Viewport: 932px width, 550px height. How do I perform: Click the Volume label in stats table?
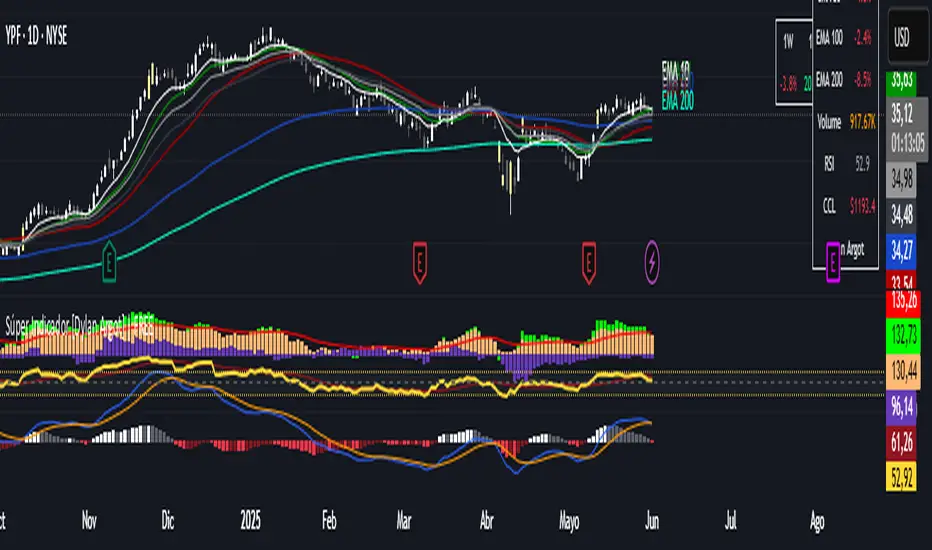[829, 122]
